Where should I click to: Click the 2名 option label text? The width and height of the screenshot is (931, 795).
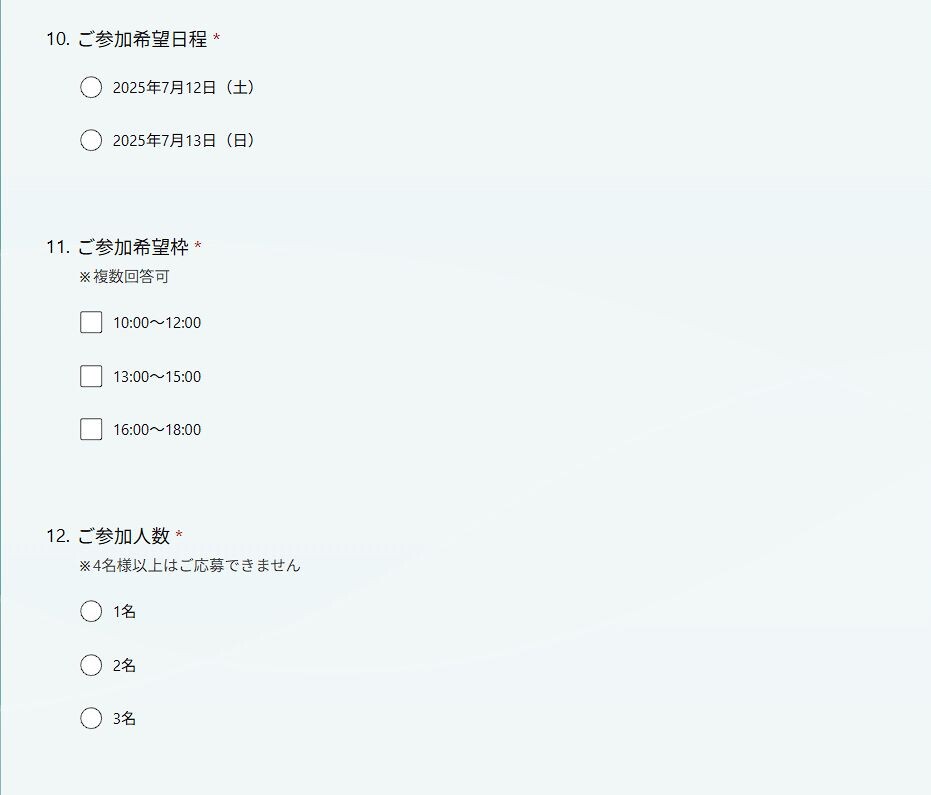click(x=124, y=665)
